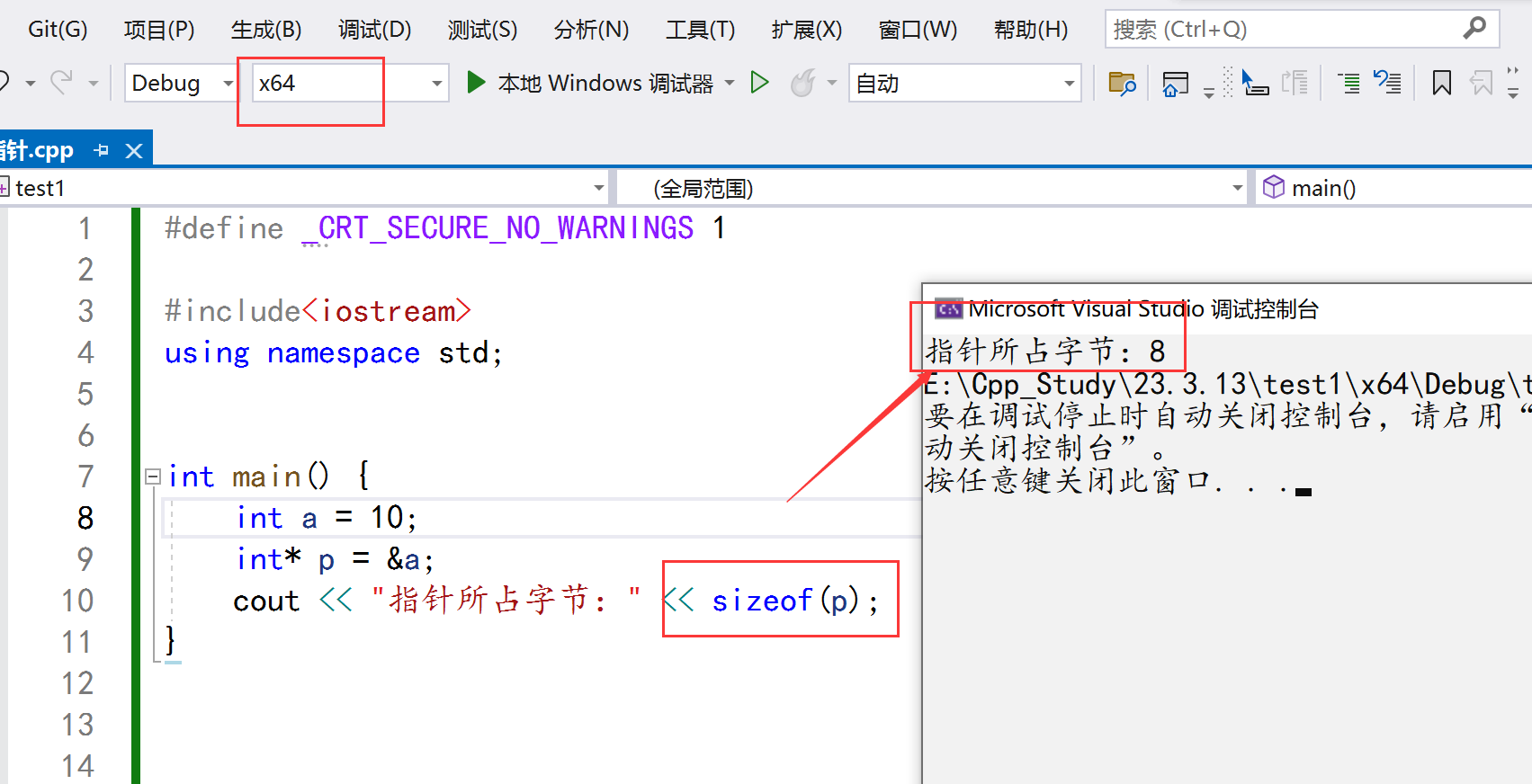
Task: Open the 自动 combo box
Action: pyautogui.click(x=964, y=83)
